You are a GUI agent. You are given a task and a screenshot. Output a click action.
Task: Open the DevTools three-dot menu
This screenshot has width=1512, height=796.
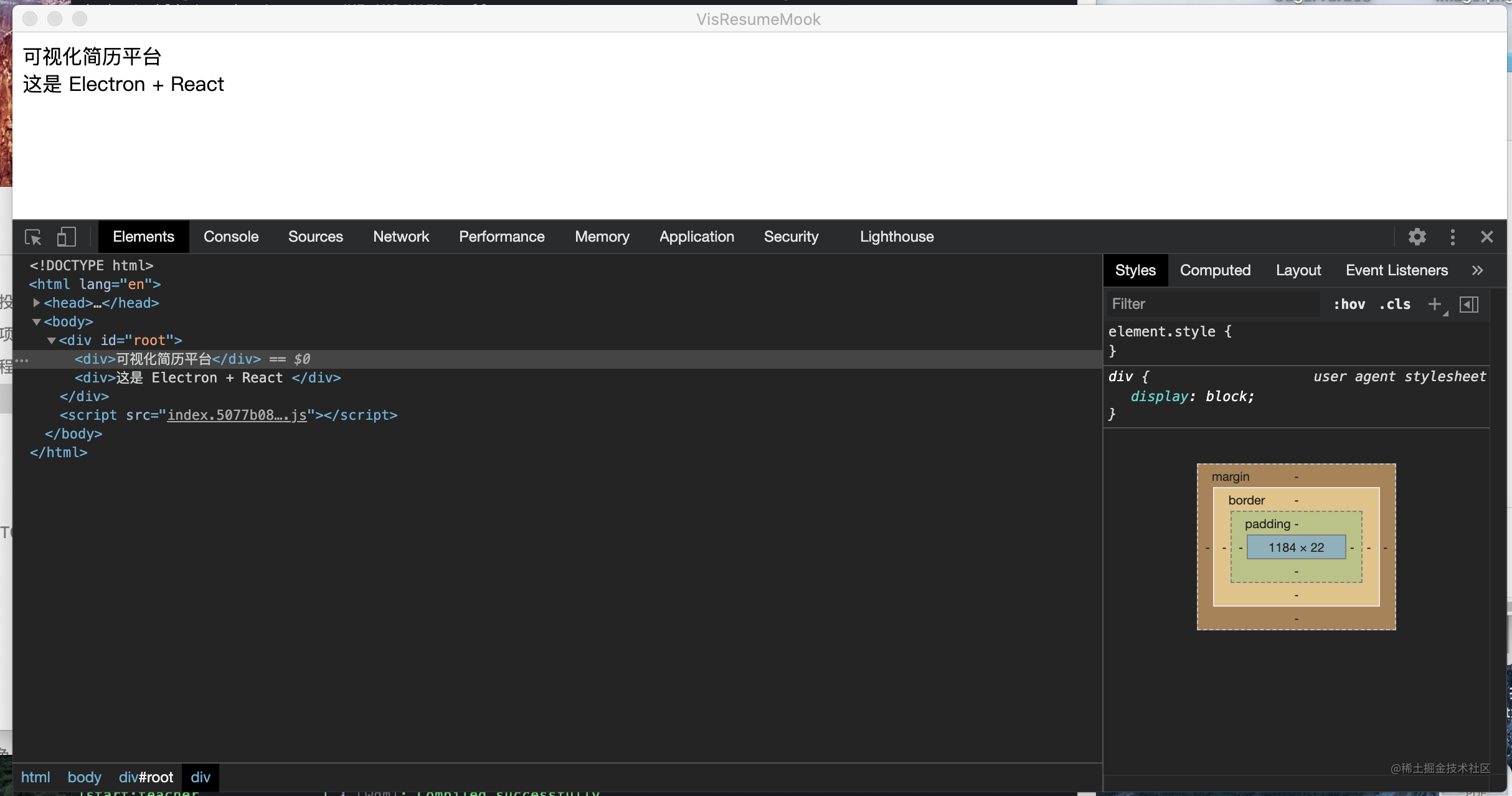[x=1452, y=237]
